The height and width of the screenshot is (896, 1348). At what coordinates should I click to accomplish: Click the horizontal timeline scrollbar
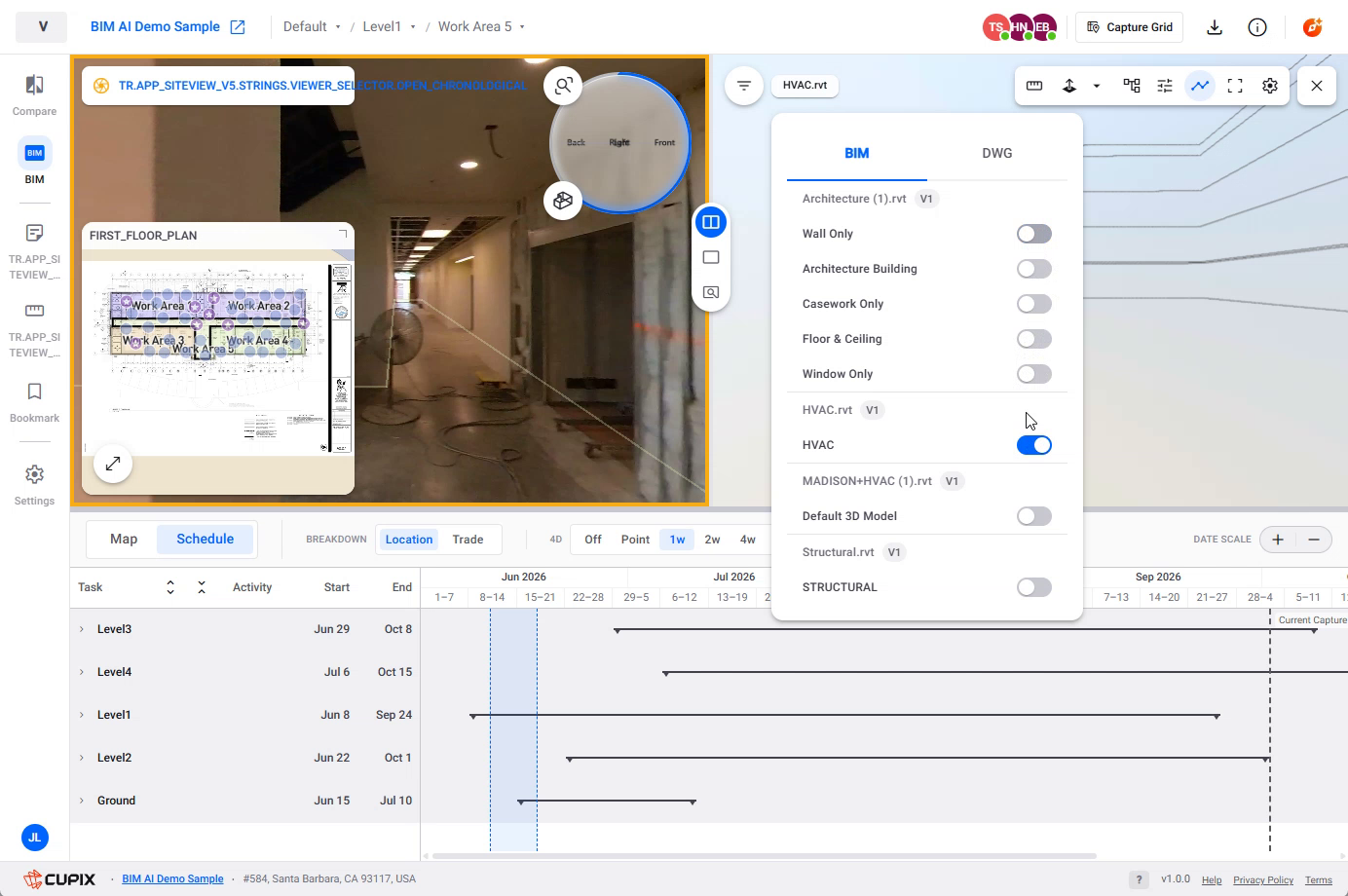coord(765,856)
